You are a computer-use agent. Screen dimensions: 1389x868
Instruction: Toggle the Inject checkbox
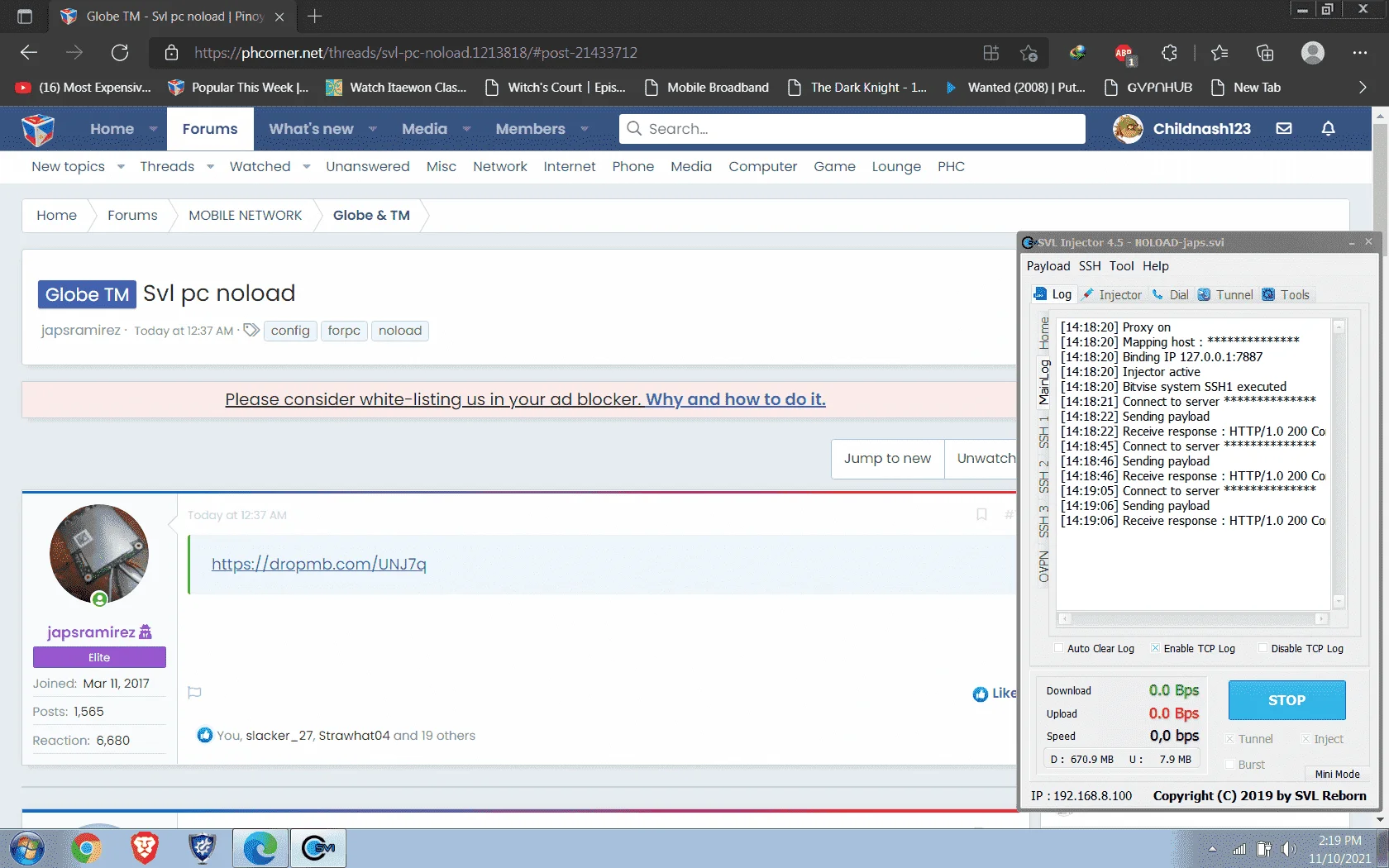1305,739
